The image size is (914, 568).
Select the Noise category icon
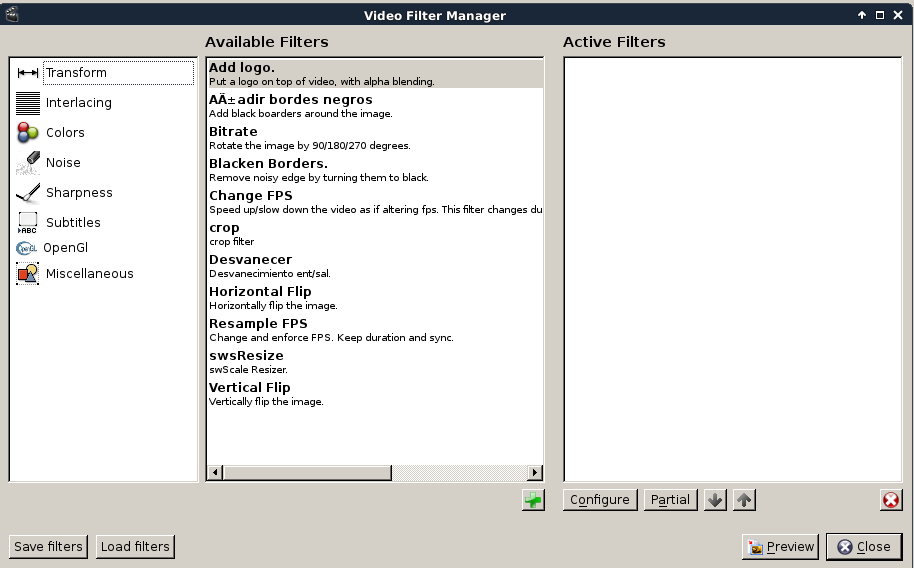pos(27,163)
